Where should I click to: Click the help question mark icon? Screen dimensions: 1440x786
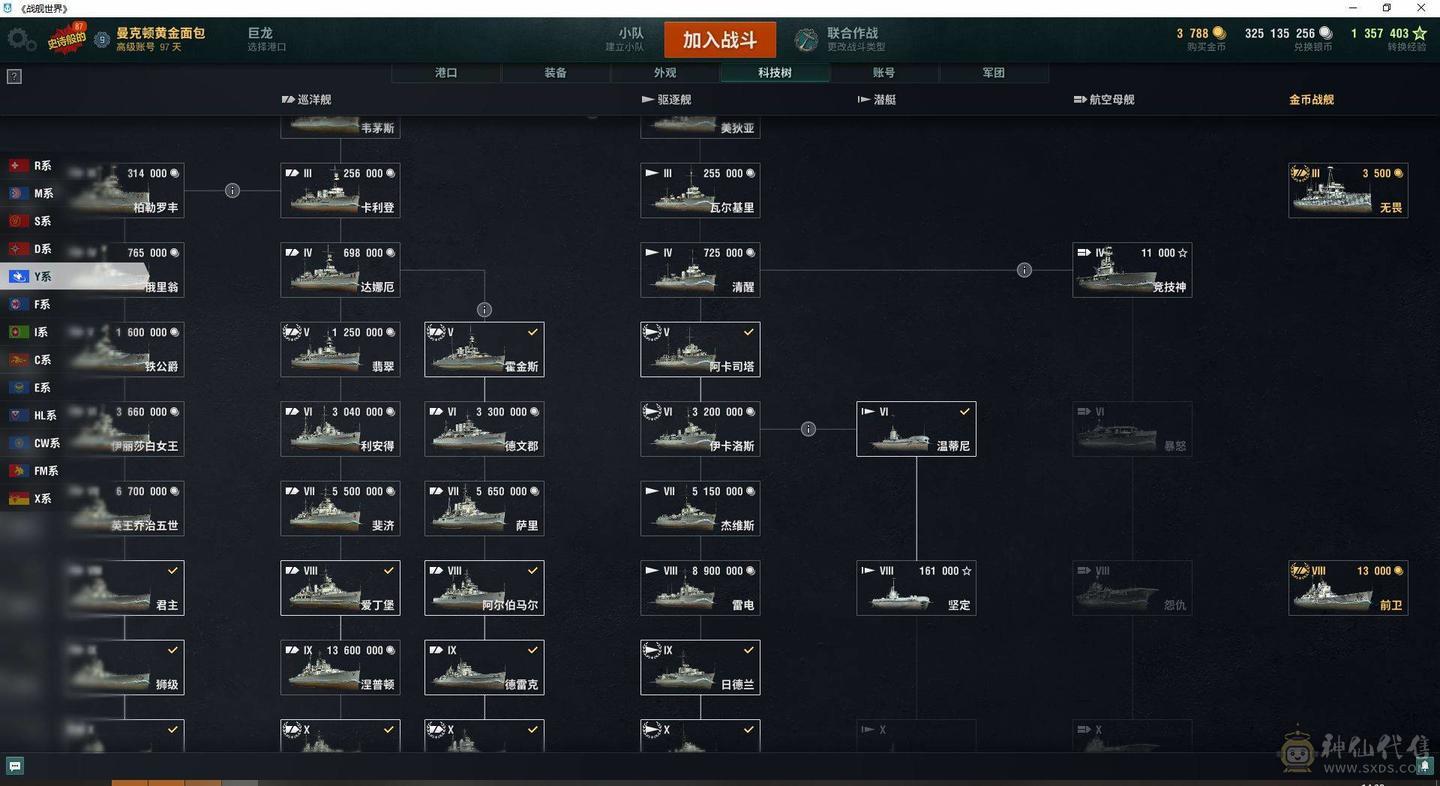coord(14,76)
